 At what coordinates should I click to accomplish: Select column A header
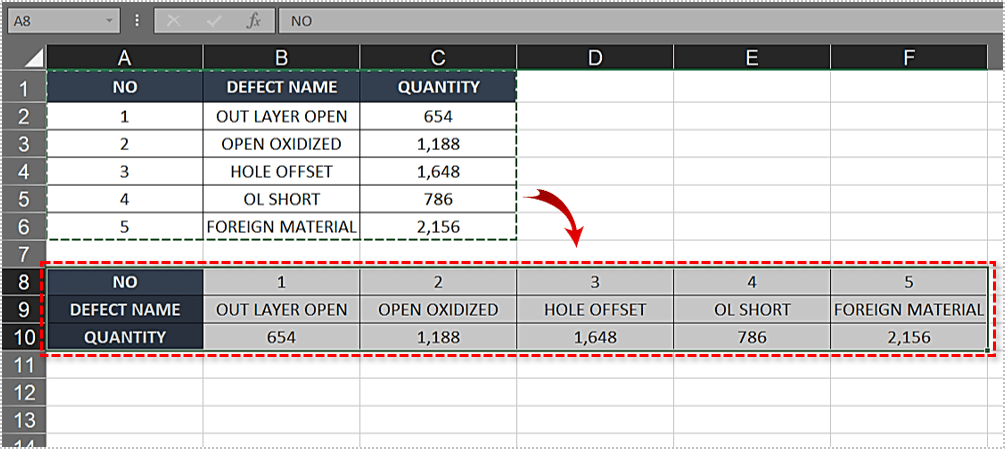point(124,58)
